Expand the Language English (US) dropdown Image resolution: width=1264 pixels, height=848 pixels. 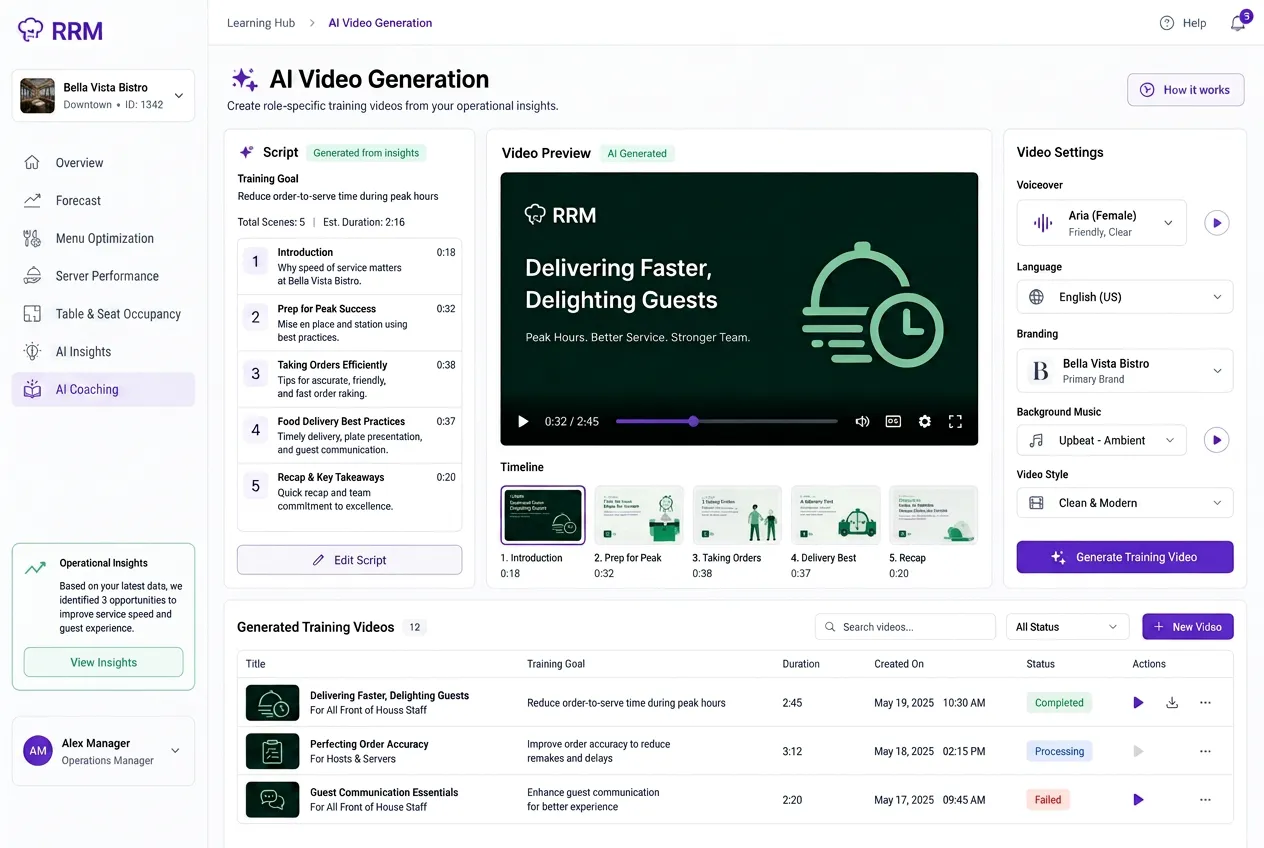(1125, 297)
